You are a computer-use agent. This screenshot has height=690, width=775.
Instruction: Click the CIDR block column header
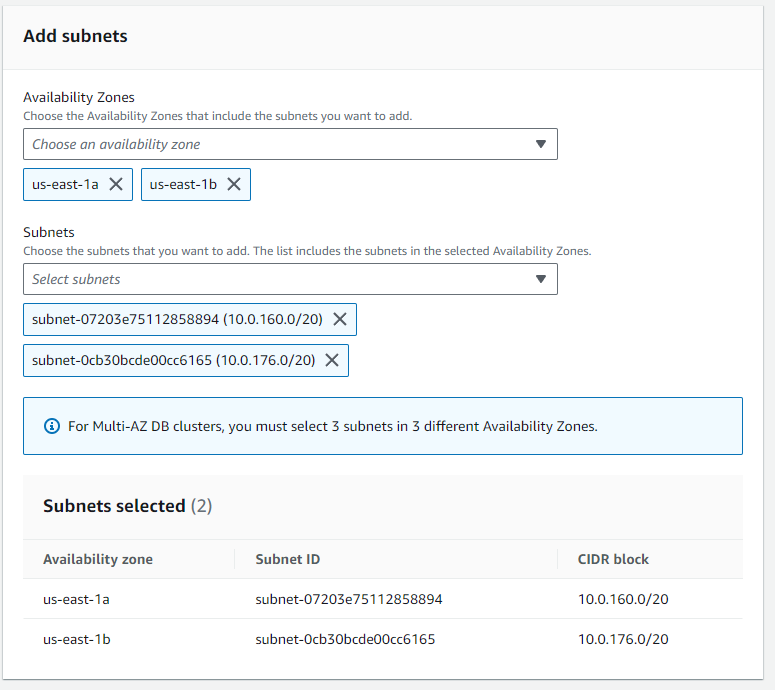[613, 559]
